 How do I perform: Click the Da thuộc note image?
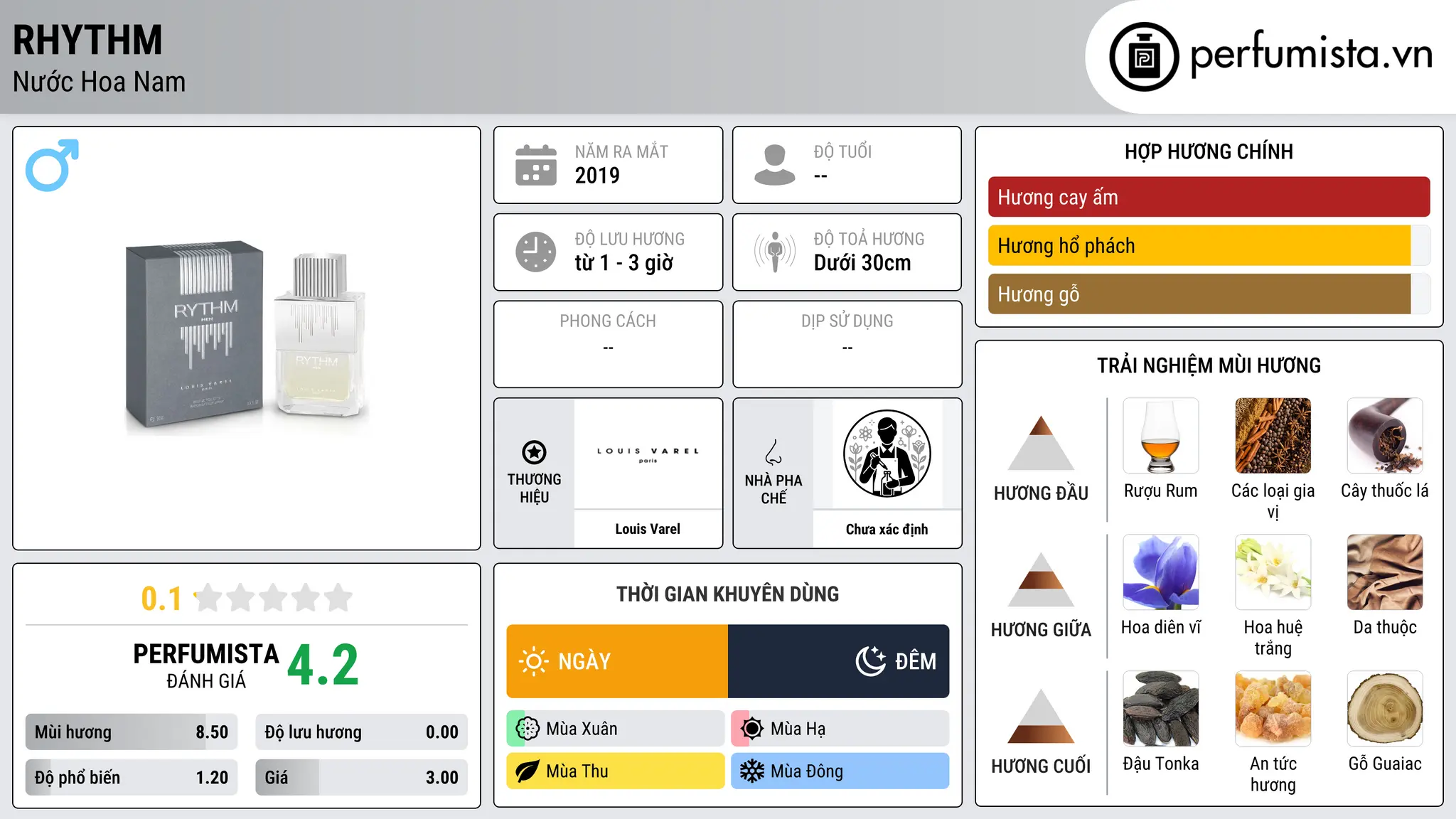[1385, 572]
